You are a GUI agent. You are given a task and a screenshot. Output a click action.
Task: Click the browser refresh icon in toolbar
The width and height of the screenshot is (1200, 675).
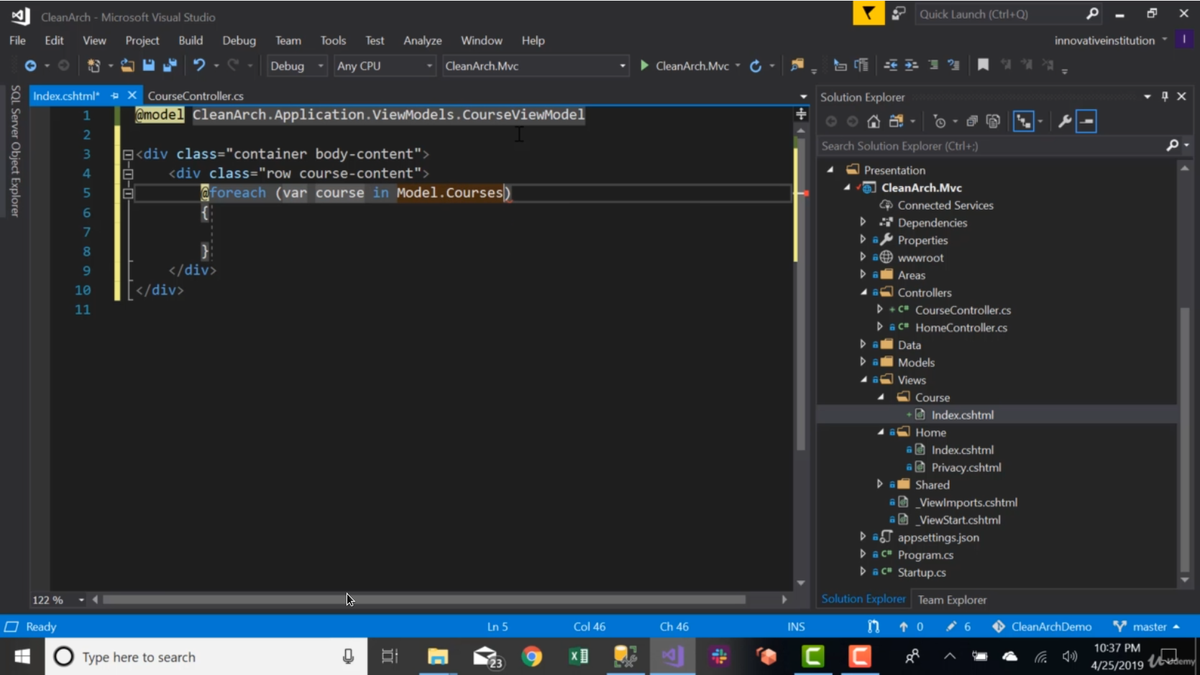[x=756, y=66]
